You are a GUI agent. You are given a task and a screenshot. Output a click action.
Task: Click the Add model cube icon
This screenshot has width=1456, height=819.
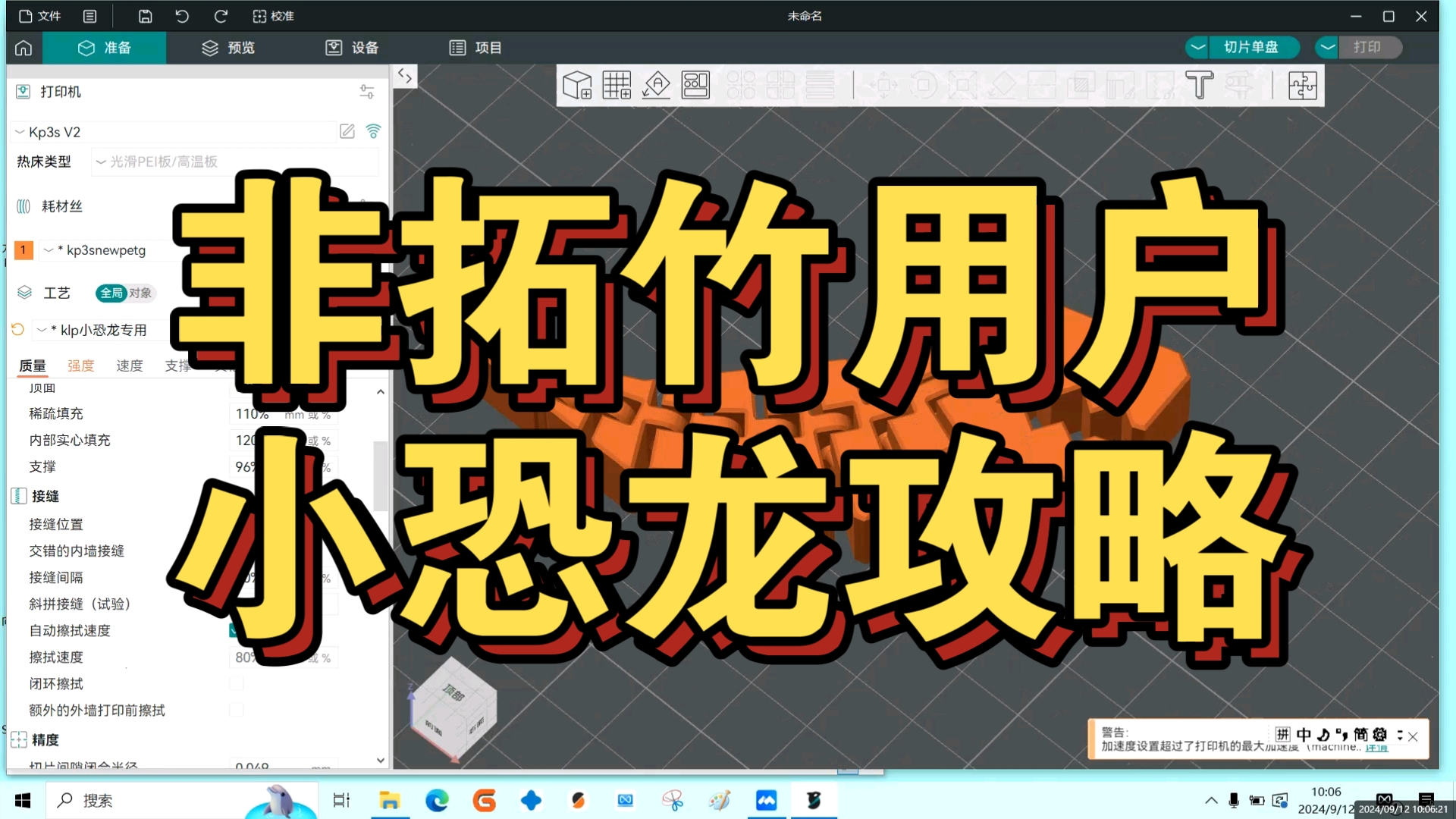pos(577,85)
